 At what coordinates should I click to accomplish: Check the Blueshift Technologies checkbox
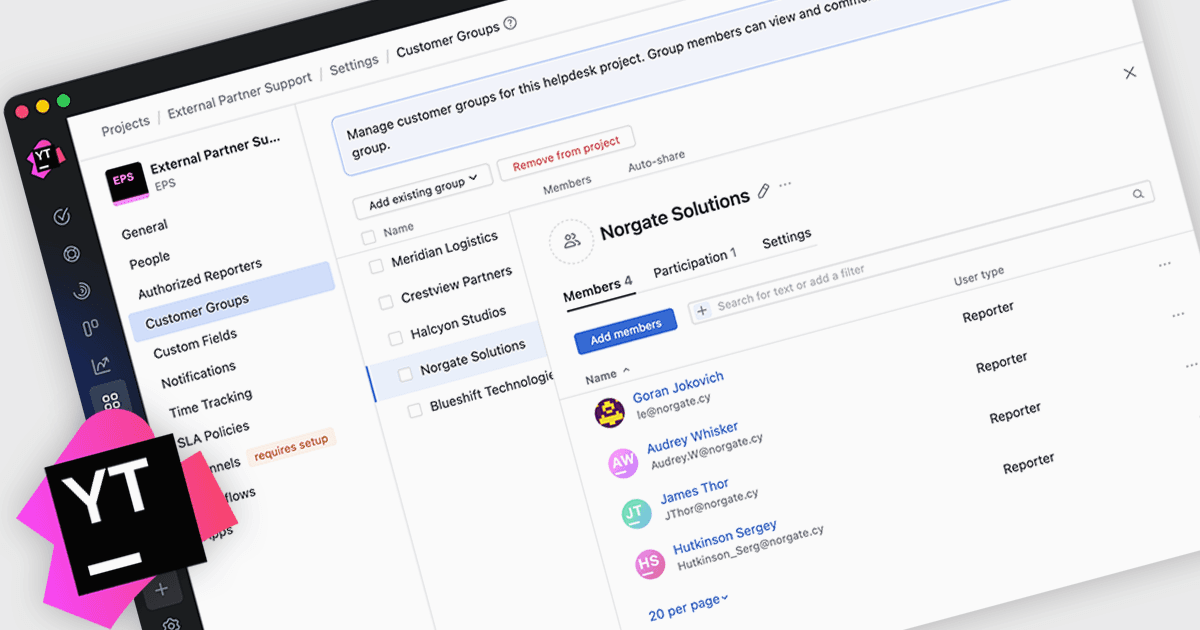coord(415,411)
